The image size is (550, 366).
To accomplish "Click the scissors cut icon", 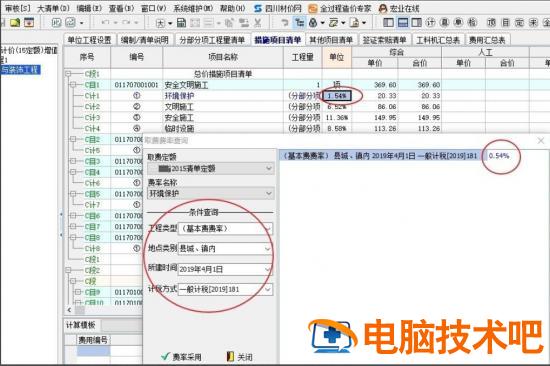I will point(258,23).
